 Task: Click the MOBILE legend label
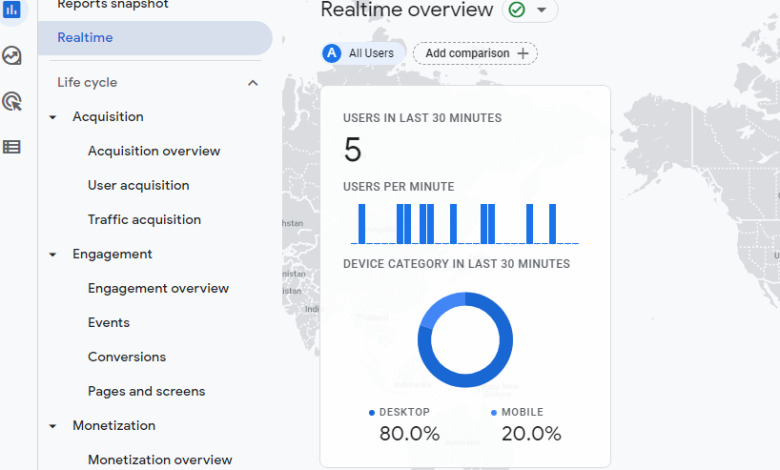click(522, 412)
